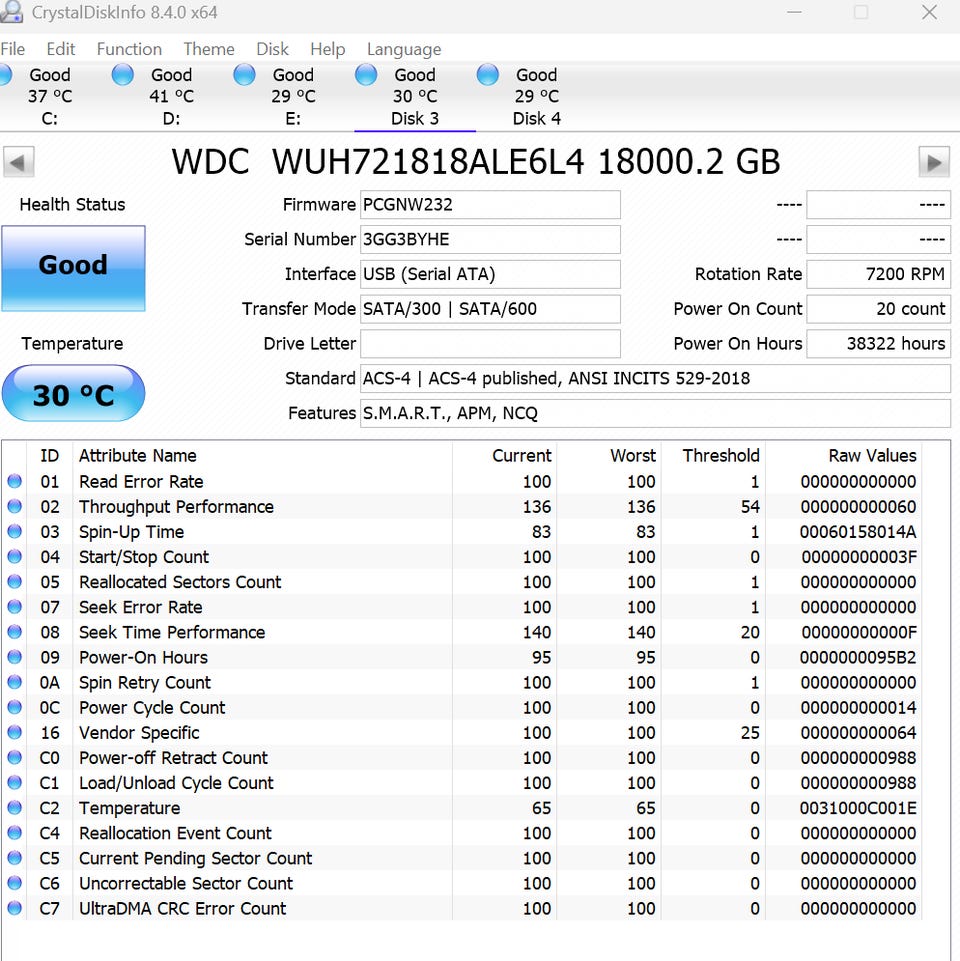The image size is (960, 961).
Task: Click the 30 °C temperature button
Action: 73,393
